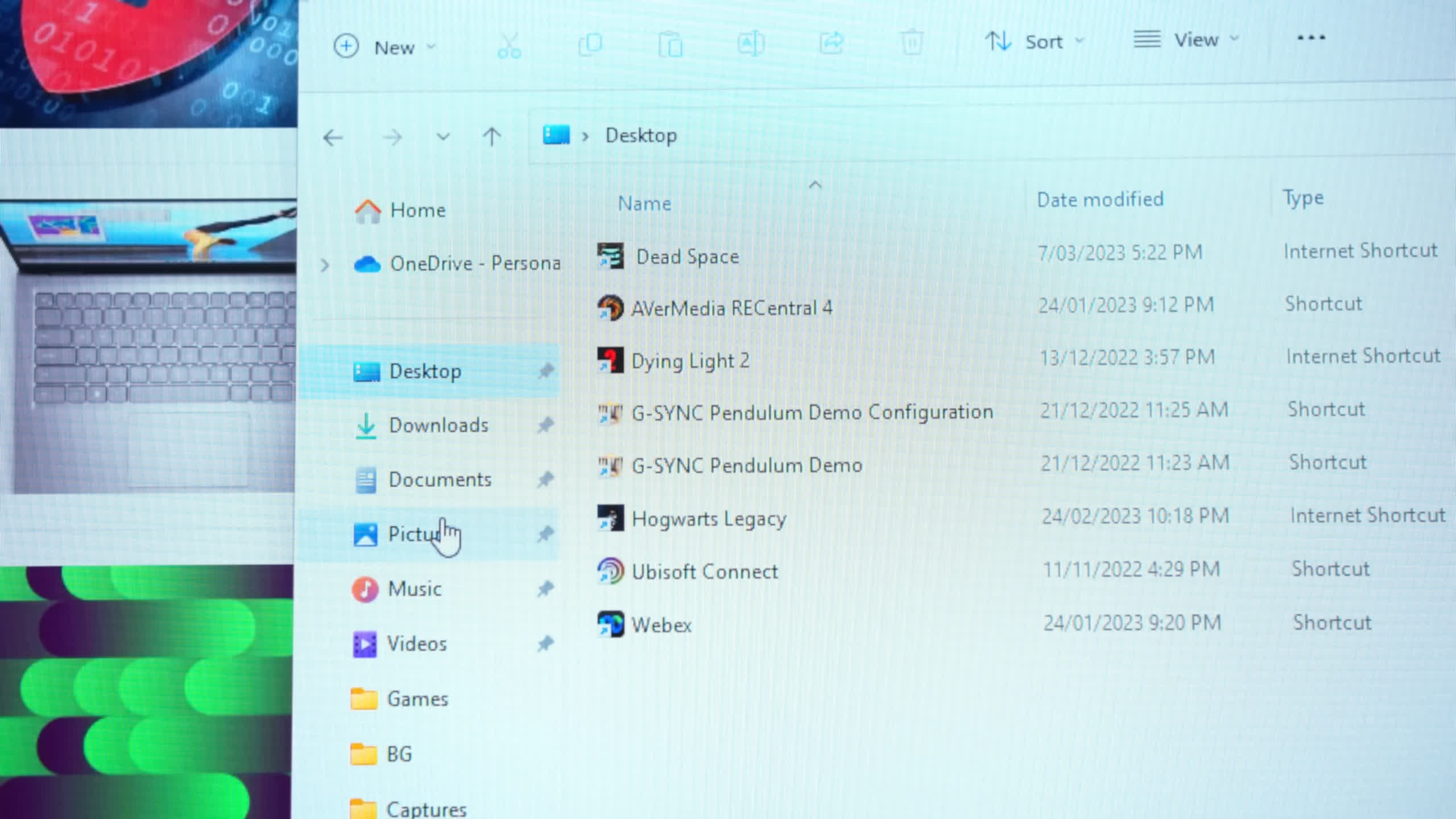Select the file name 'Ubisoft Connect'
This screenshot has height=819, width=1456.
[705, 572]
